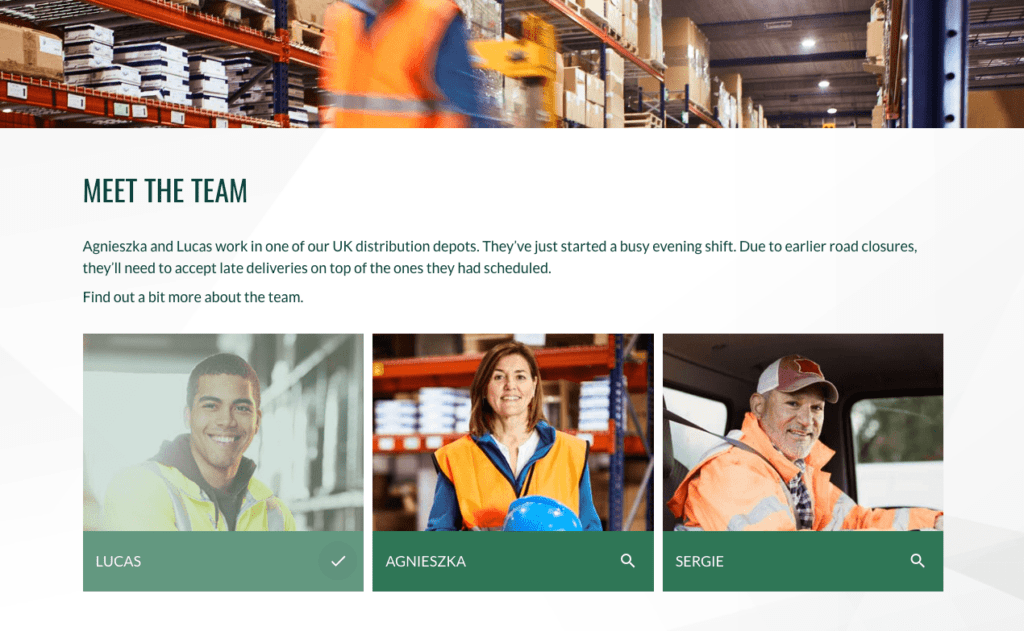Open Lucas's profile photo

[223, 432]
